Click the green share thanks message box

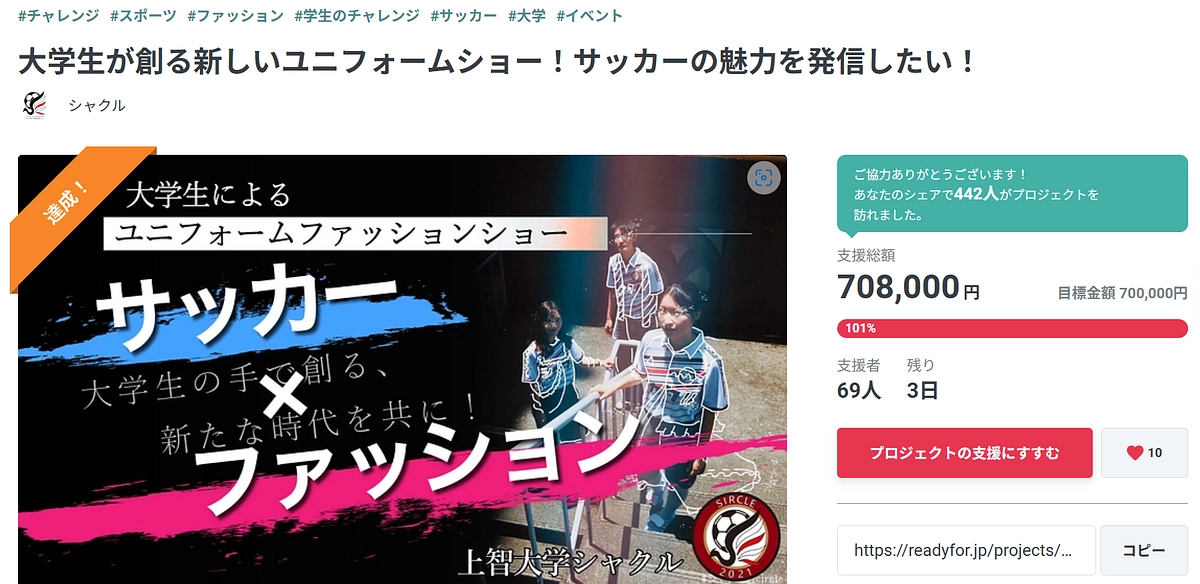(1012, 194)
